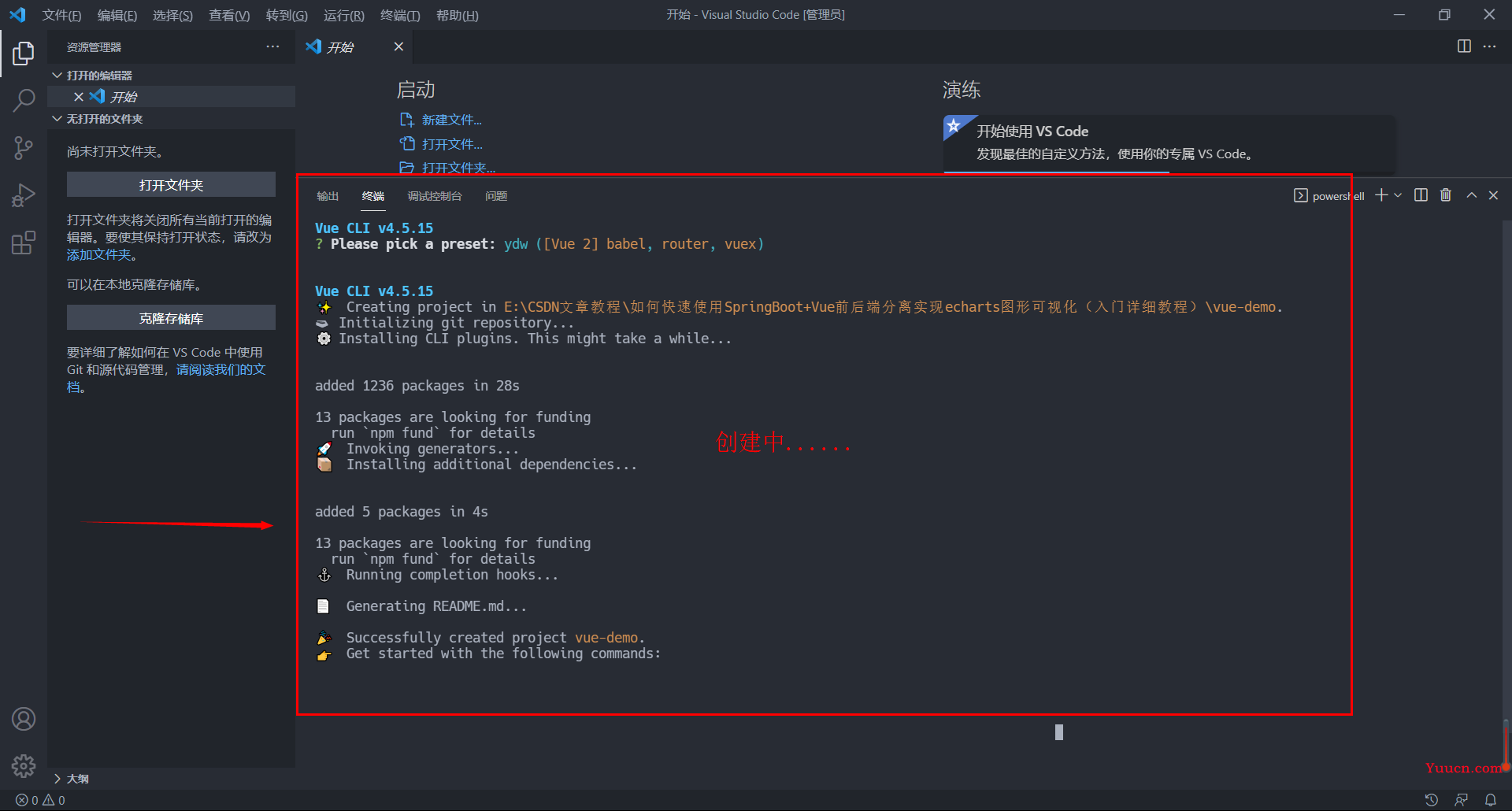Click the VS Code logo in title bar

(17, 14)
